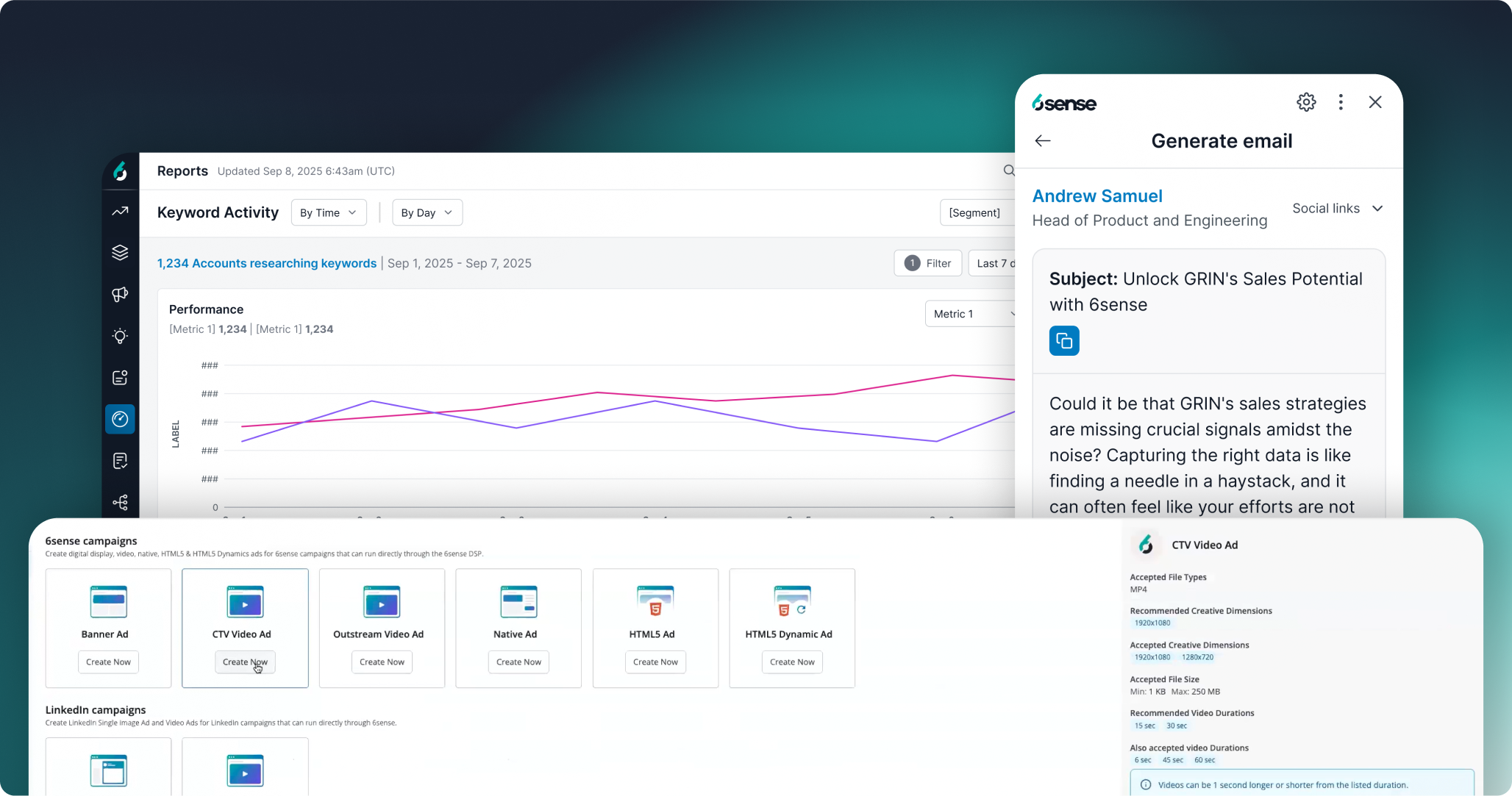Viewport: 1512px width, 796px height.
Task: Create an Outstream Video Ad now
Action: coord(382,662)
